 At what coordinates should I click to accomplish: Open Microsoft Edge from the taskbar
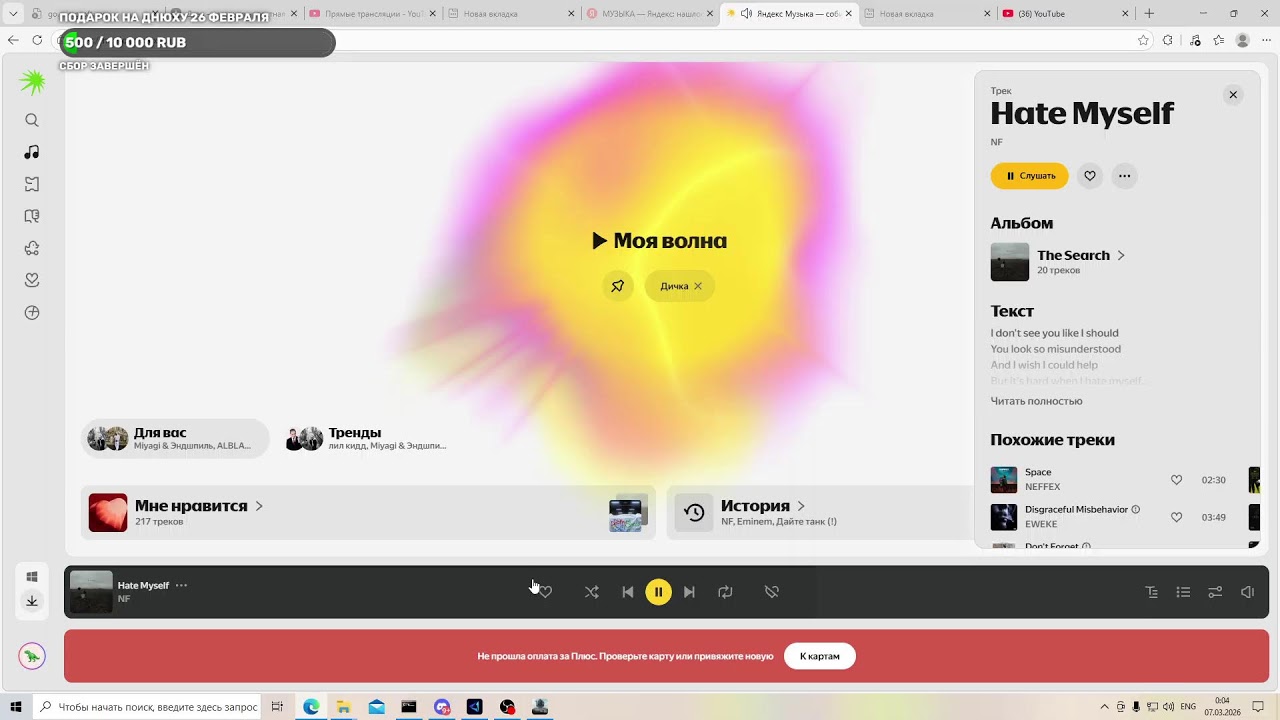tap(311, 707)
